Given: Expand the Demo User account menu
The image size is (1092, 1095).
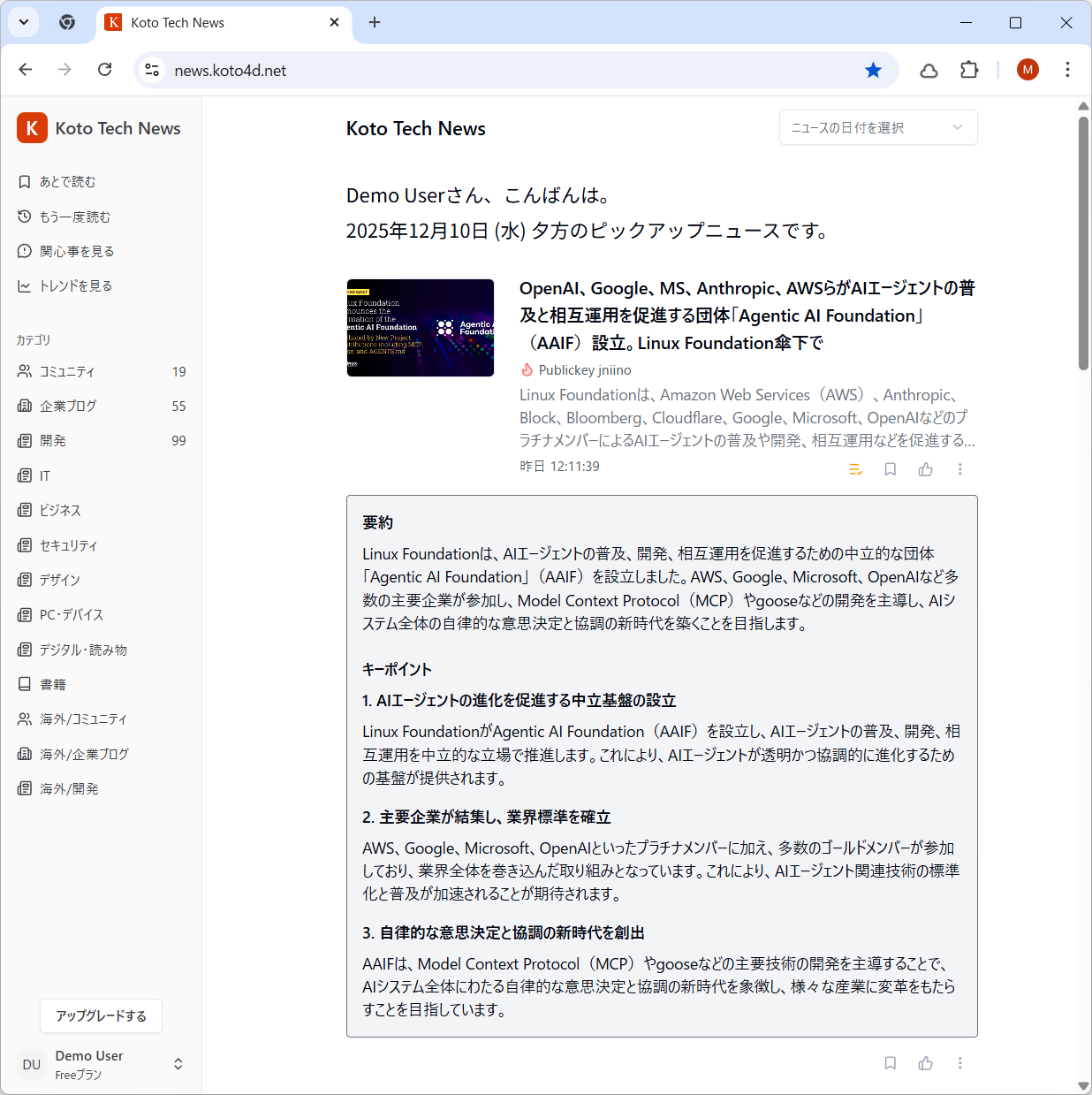Looking at the screenshot, I should tap(178, 1064).
